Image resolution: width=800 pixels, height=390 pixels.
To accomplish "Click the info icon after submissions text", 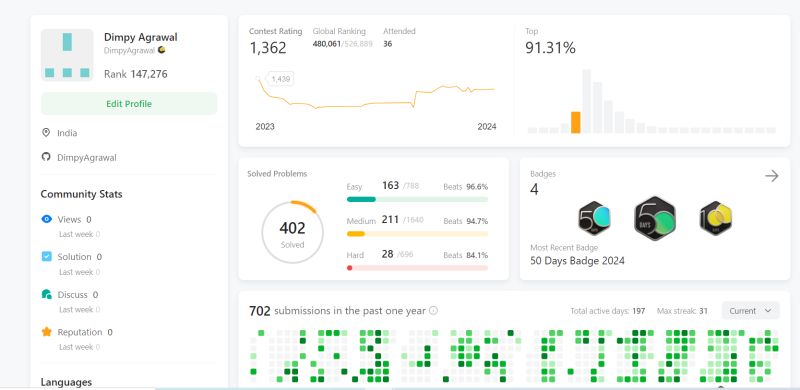I will click(433, 310).
